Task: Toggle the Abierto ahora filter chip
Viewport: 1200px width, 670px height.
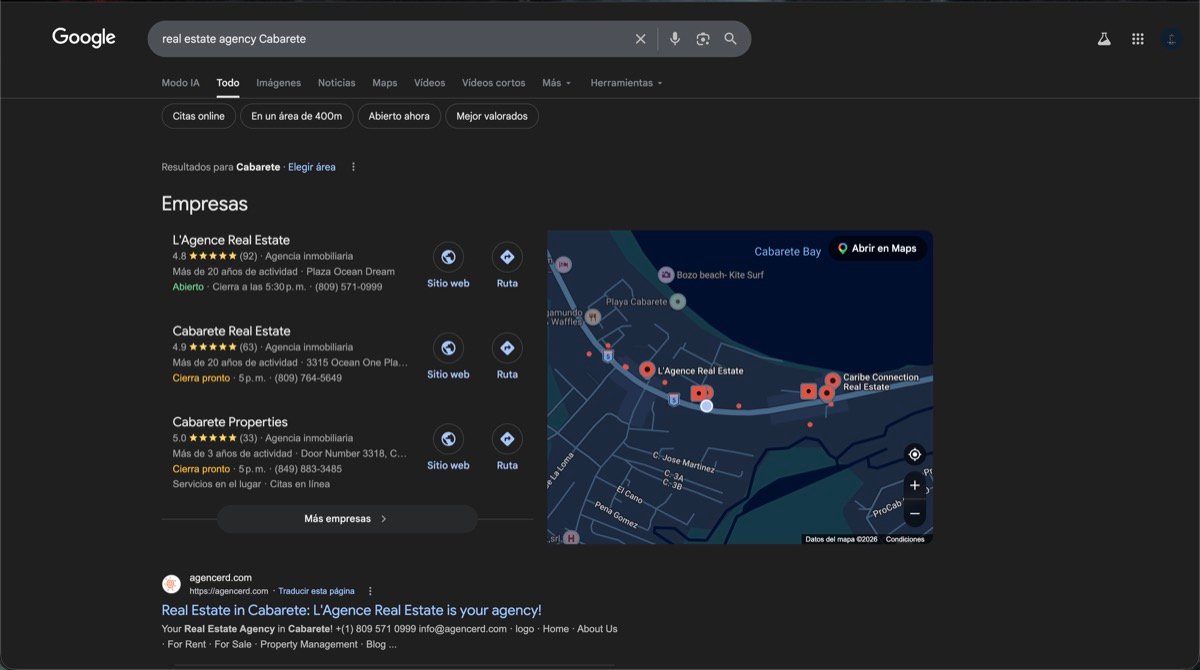Action: pos(399,116)
